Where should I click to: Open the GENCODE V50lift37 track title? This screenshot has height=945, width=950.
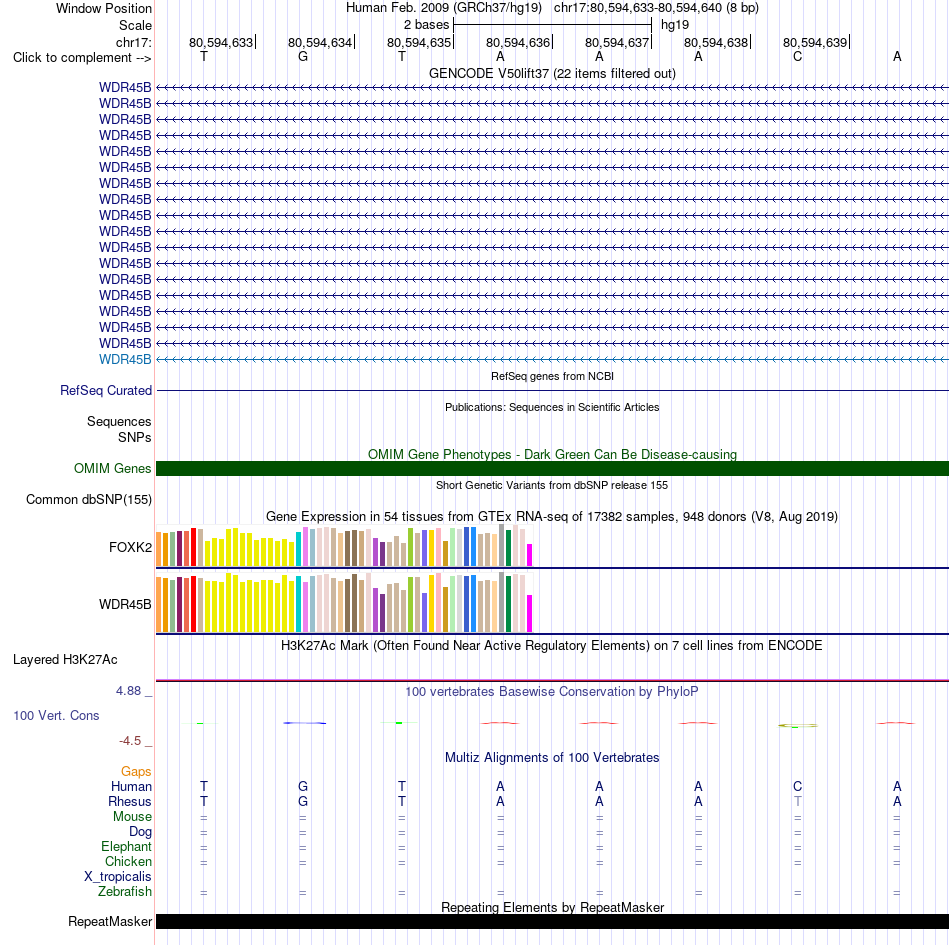(x=552, y=73)
